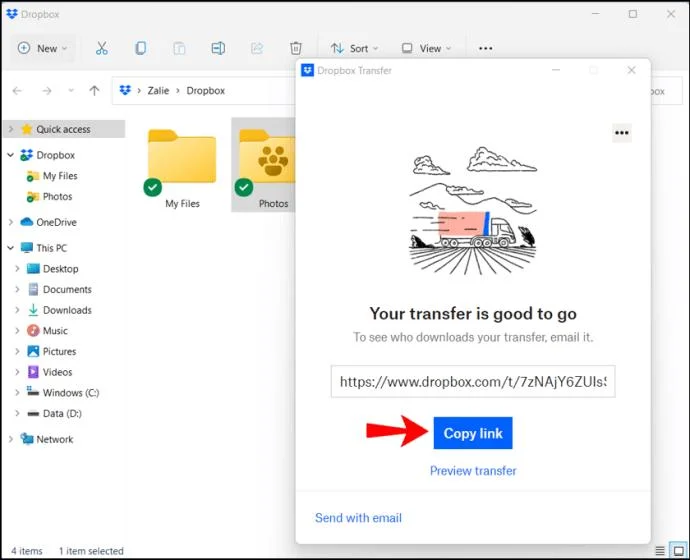The width and height of the screenshot is (690, 560).
Task: Click Dropbox in the address breadcrumb
Action: click(206, 91)
